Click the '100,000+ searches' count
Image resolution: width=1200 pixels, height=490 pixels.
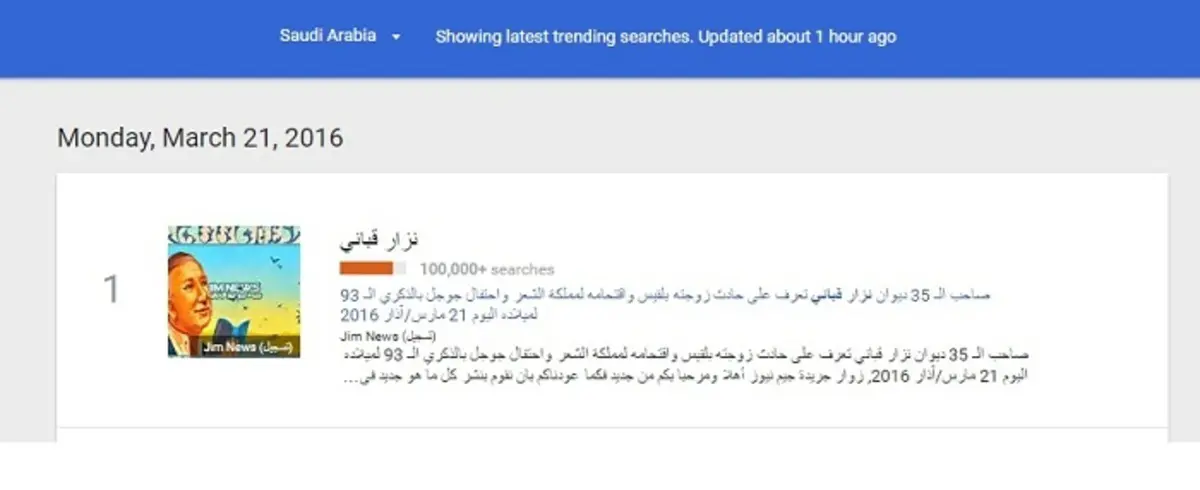(487, 269)
